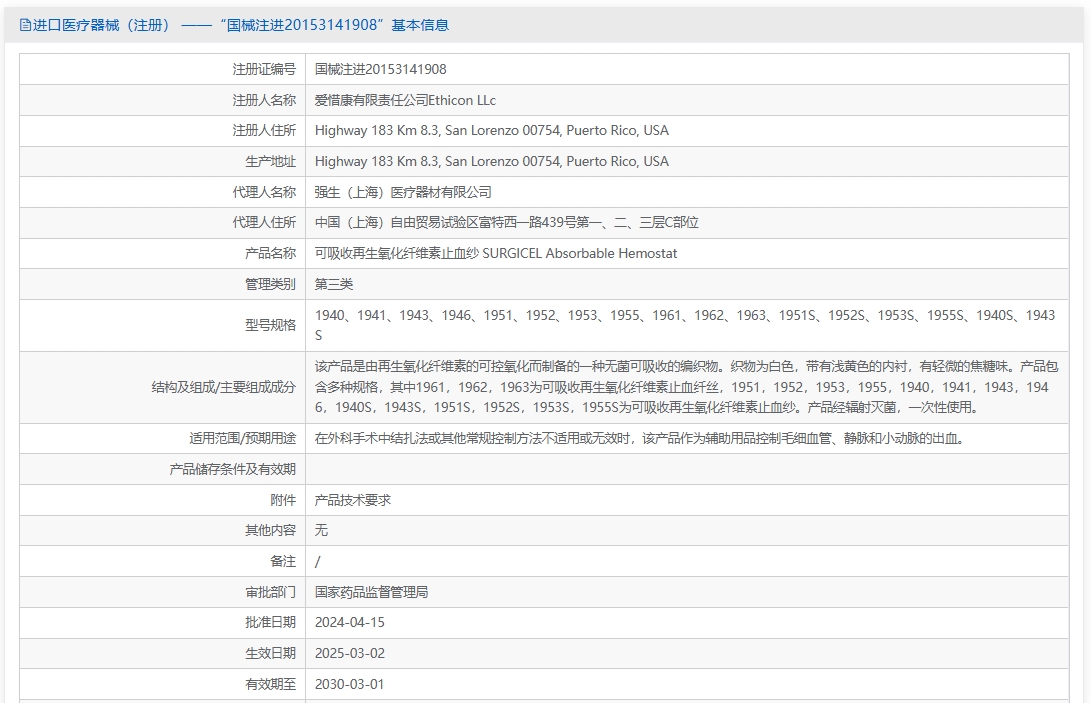Select agent address 中国（上海）自由贸易试验区
Viewport: 1091px width, 703px height.
(507, 222)
